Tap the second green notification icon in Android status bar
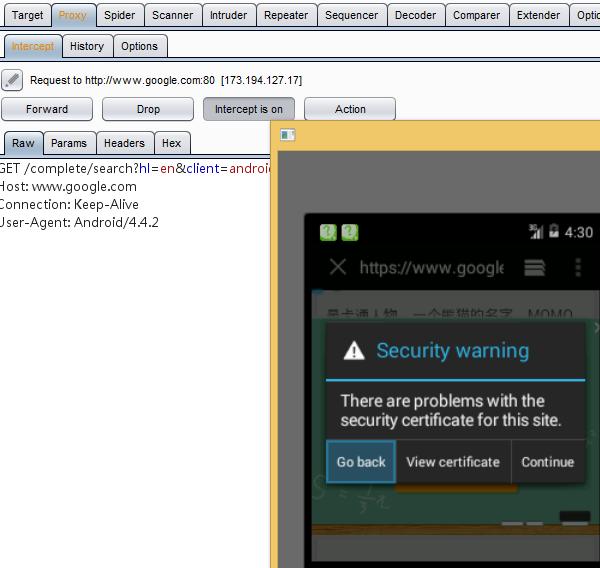The width and height of the screenshot is (600, 568). pos(349,232)
